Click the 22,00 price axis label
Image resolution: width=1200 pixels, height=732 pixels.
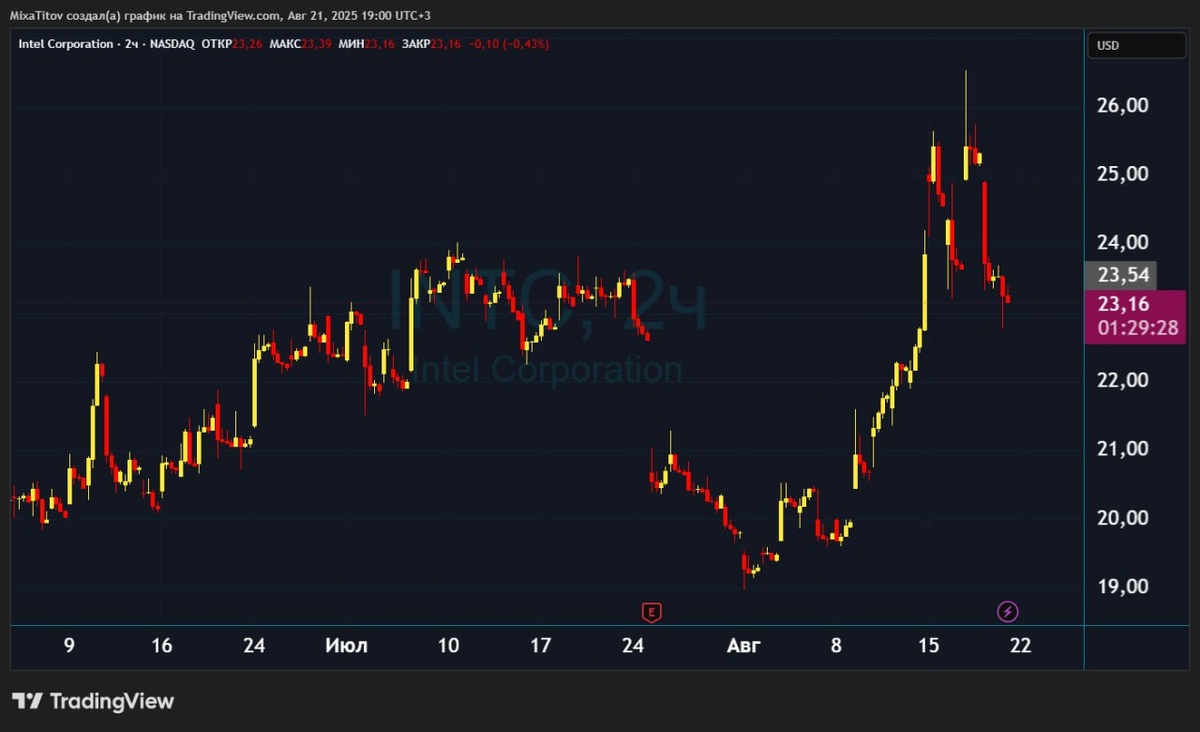click(1124, 381)
